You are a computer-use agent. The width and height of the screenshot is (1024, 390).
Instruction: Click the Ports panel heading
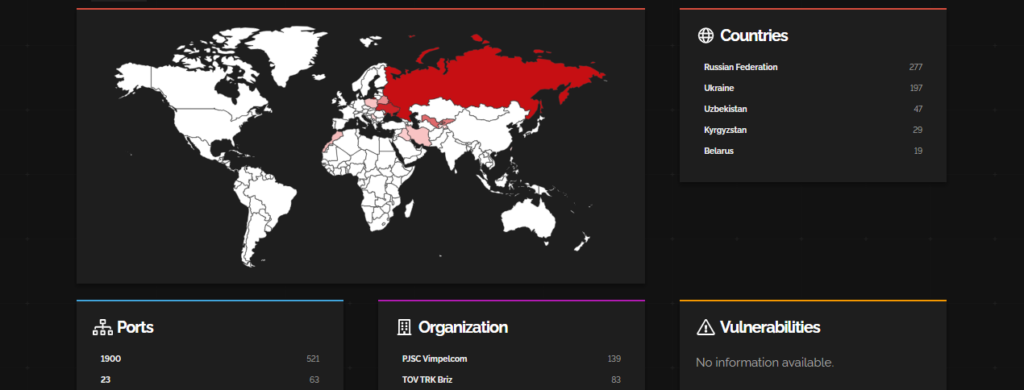click(135, 327)
